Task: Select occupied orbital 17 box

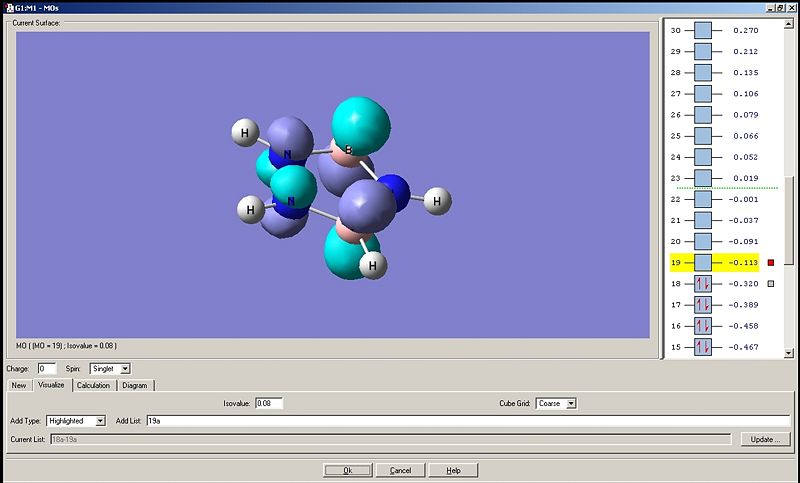Action: [703, 305]
